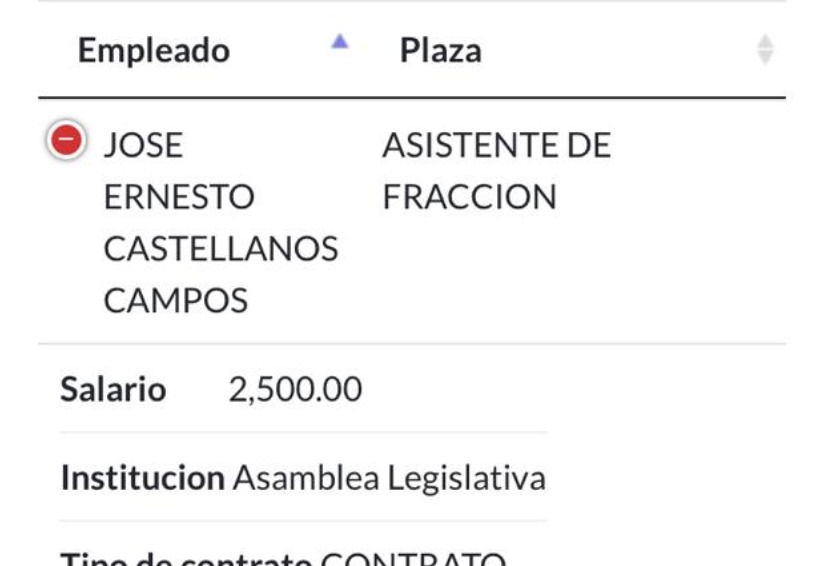Click gray sort arrows in Plaza column

coord(765,49)
